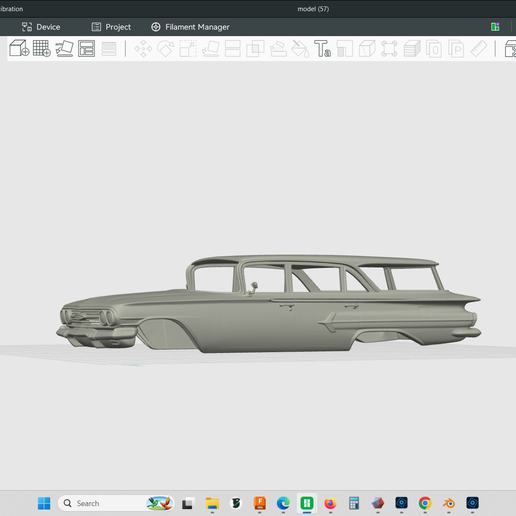Open the Filament Manager tab
Viewport: 516px width, 516px height.
(190, 27)
